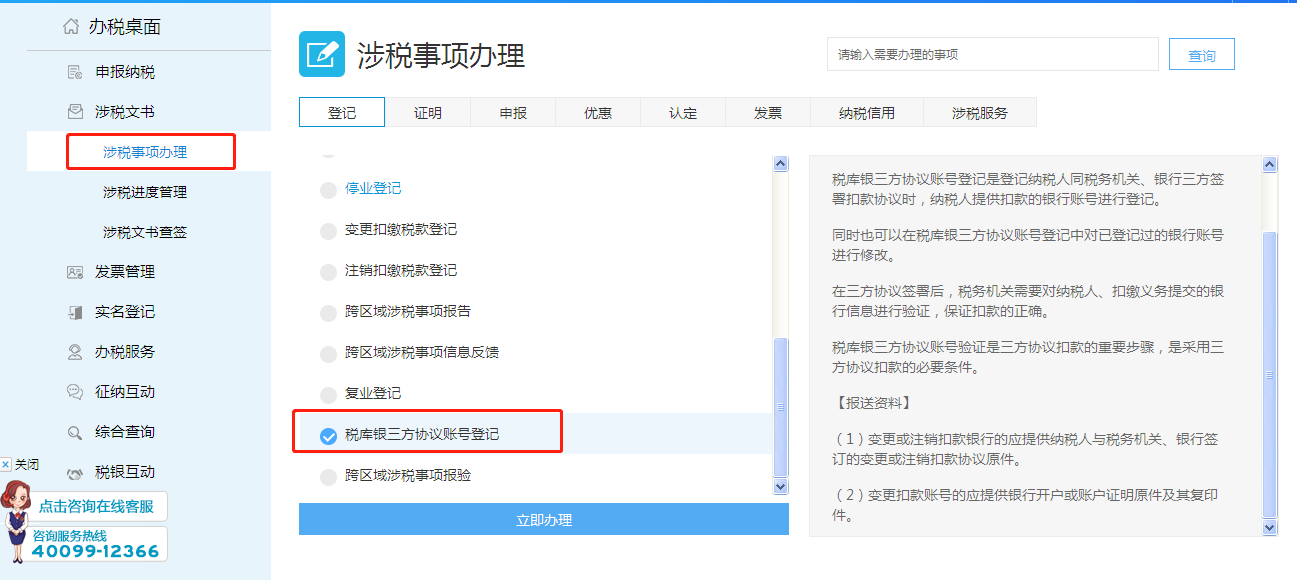Select the 变更扣缴税款登记 radio option
Image resolution: width=1297 pixels, height=580 pixels.
point(328,231)
